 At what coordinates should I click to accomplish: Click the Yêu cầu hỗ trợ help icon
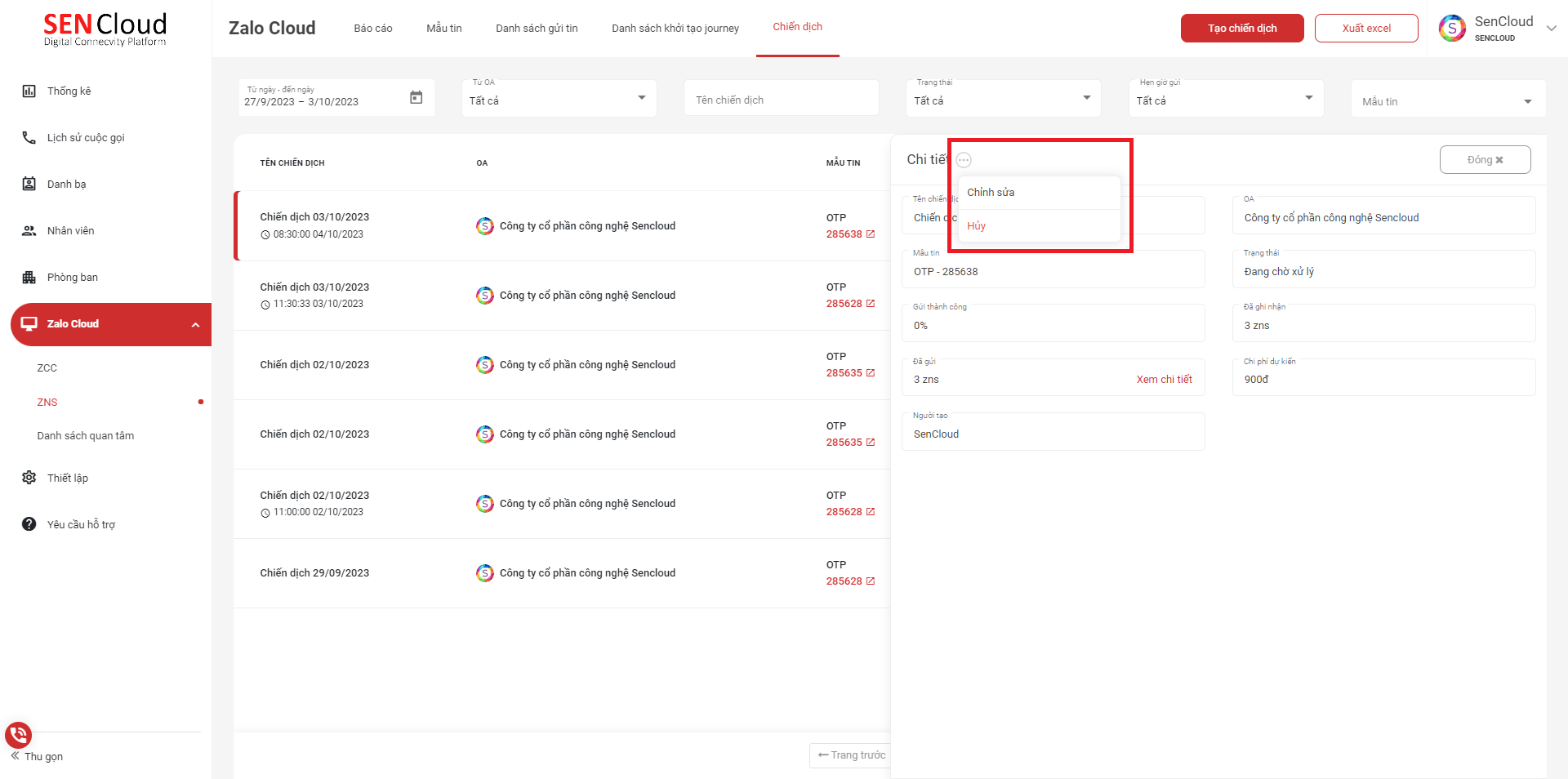(29, 524)
